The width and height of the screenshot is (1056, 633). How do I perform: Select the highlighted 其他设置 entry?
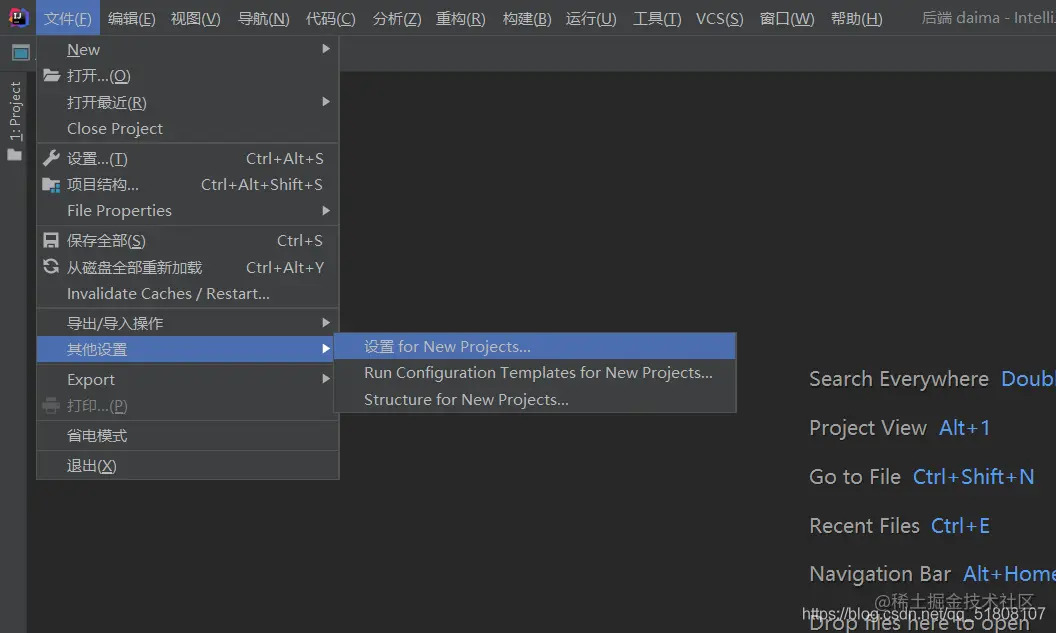tap(187, 349)
